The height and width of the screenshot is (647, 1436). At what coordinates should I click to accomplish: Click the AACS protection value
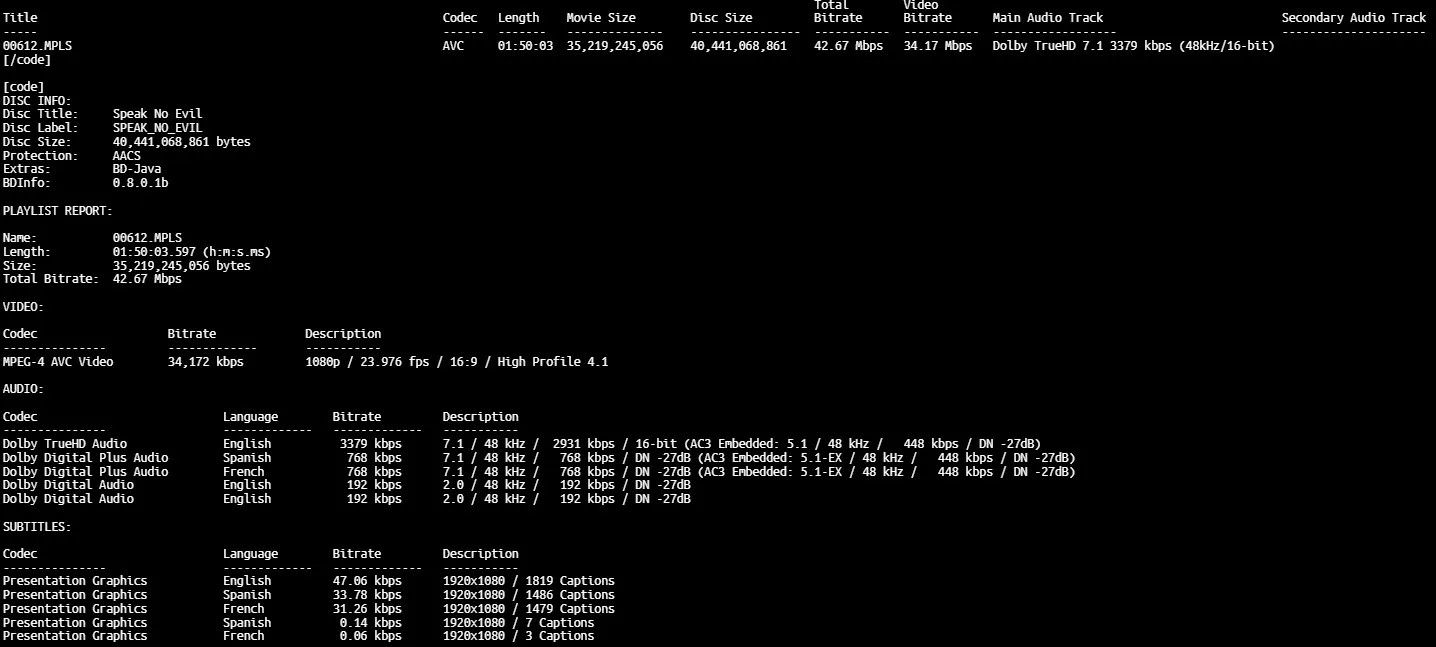pos(127,156)
